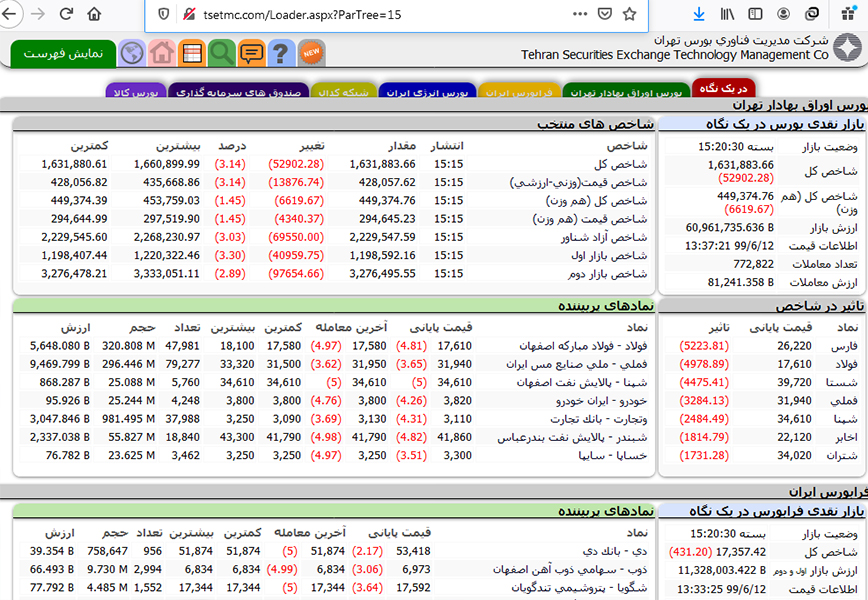Screen dimensions: 868x600
Task: Click the pink home icon
Action: click(x=162, y=53)
